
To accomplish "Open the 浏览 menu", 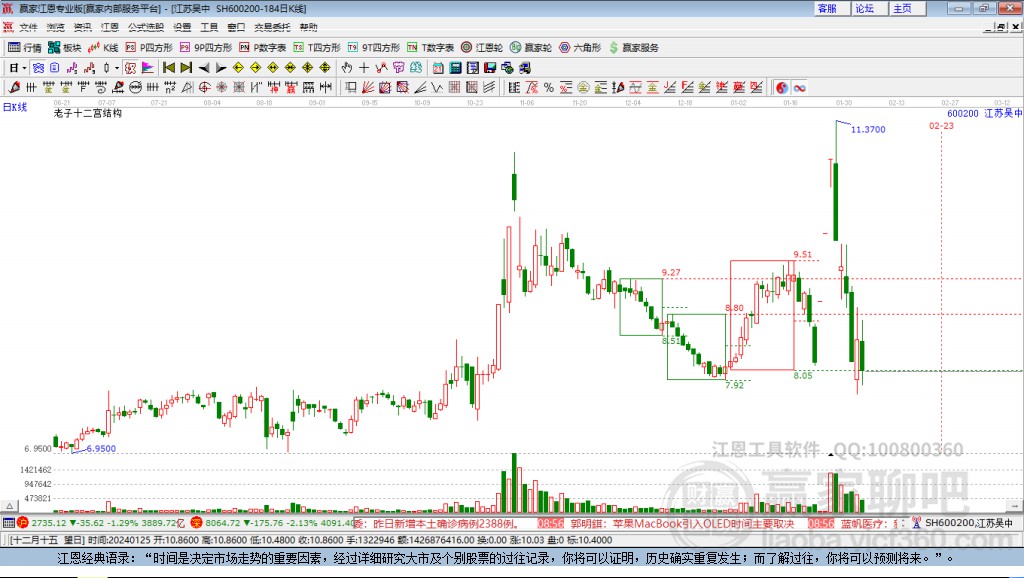I will [56, 27].
